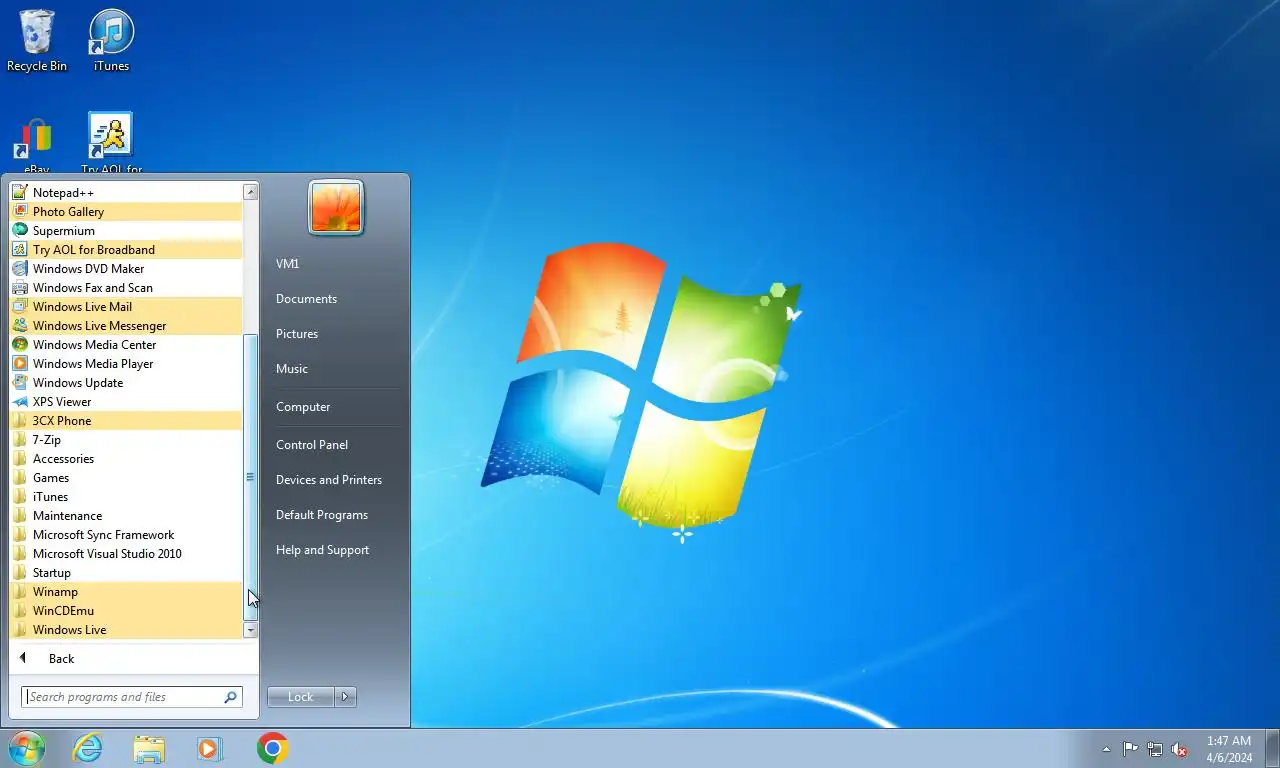Select the eBay desktop shortcut
This screenshot has width=1280, height=768.
(37, 145)
